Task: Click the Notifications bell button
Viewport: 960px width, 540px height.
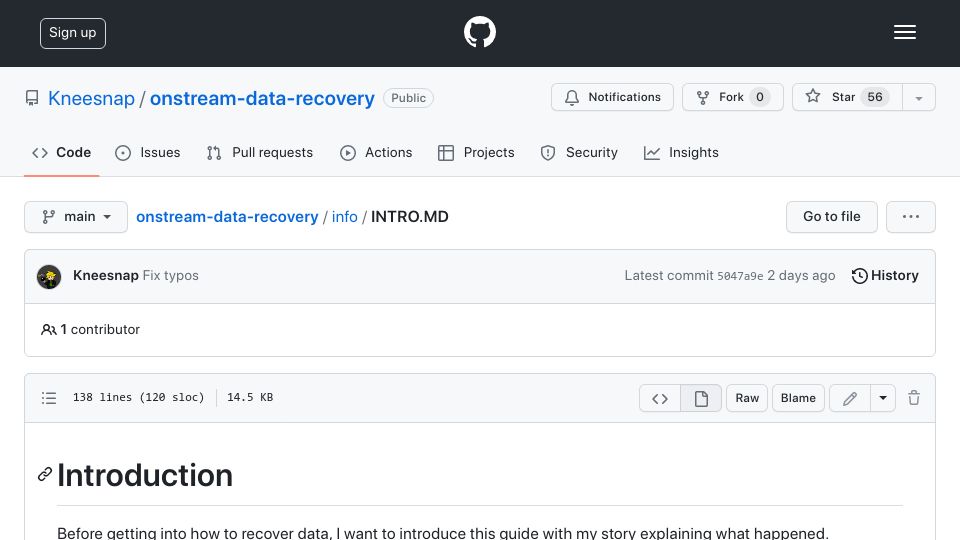Action: [612, 97]
